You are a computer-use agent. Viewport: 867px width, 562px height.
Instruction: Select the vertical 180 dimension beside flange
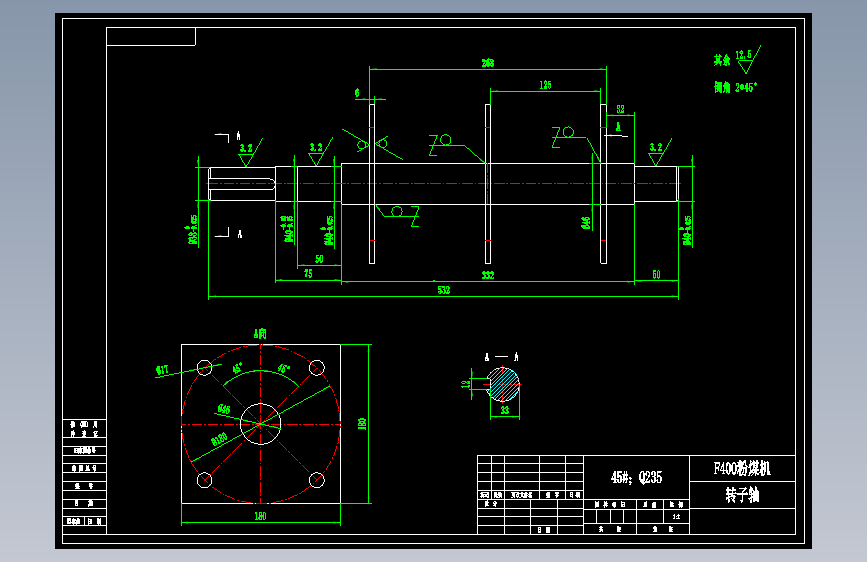point(362,424)
